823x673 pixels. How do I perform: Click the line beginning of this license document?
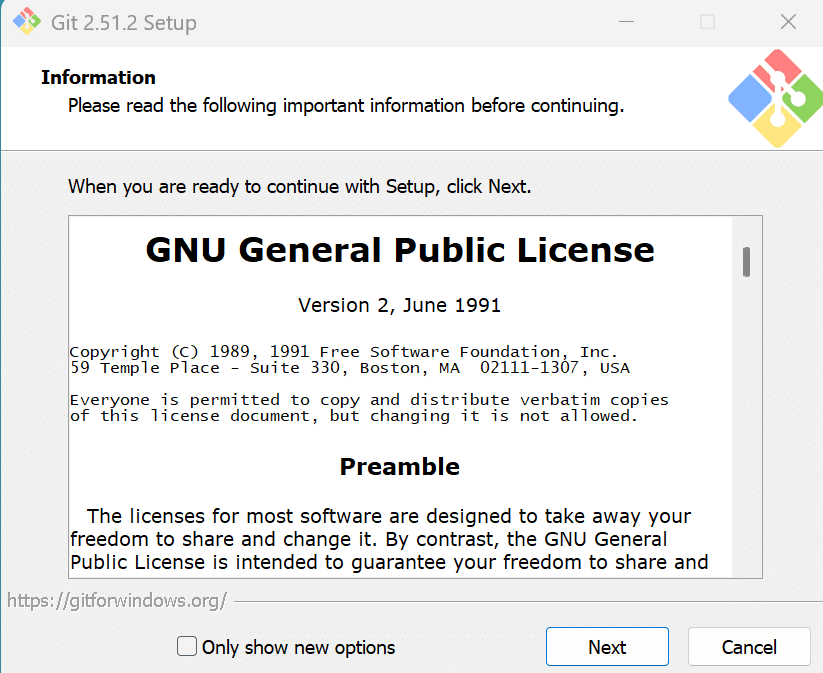[354, 416]
